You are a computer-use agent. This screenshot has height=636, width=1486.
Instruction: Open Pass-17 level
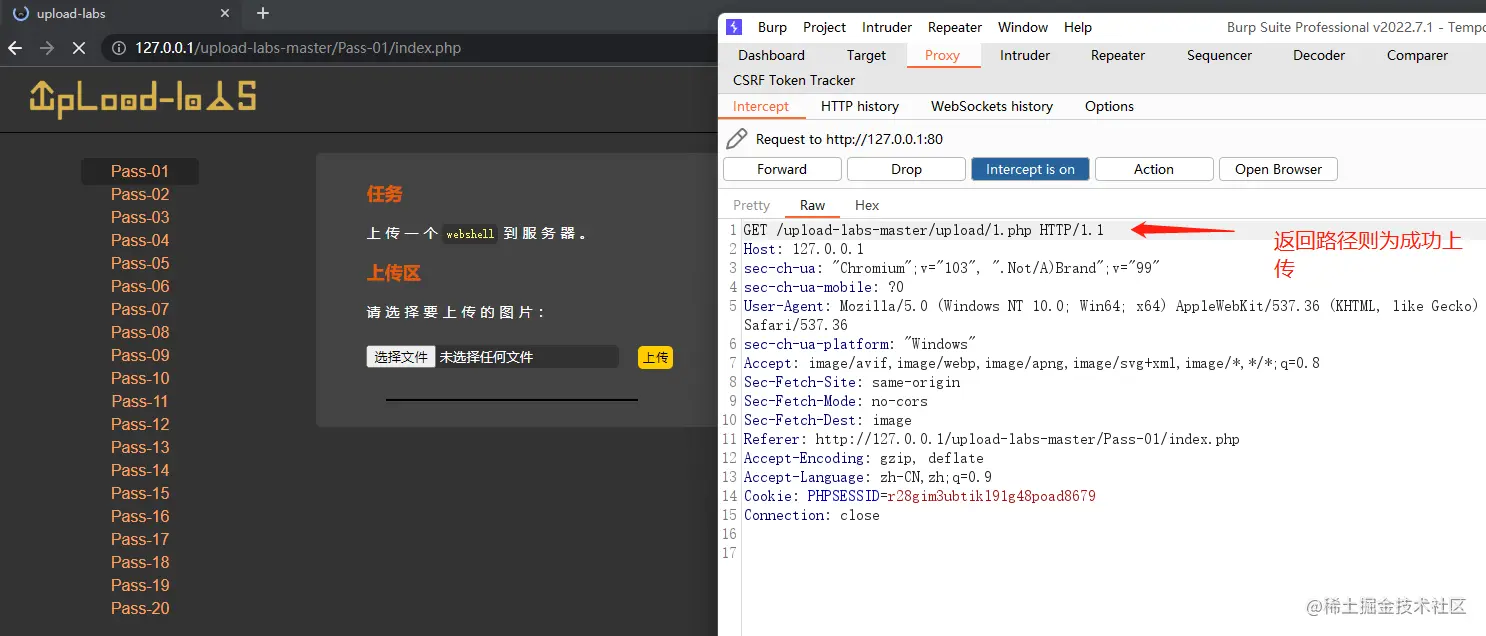tap(140, 539)
